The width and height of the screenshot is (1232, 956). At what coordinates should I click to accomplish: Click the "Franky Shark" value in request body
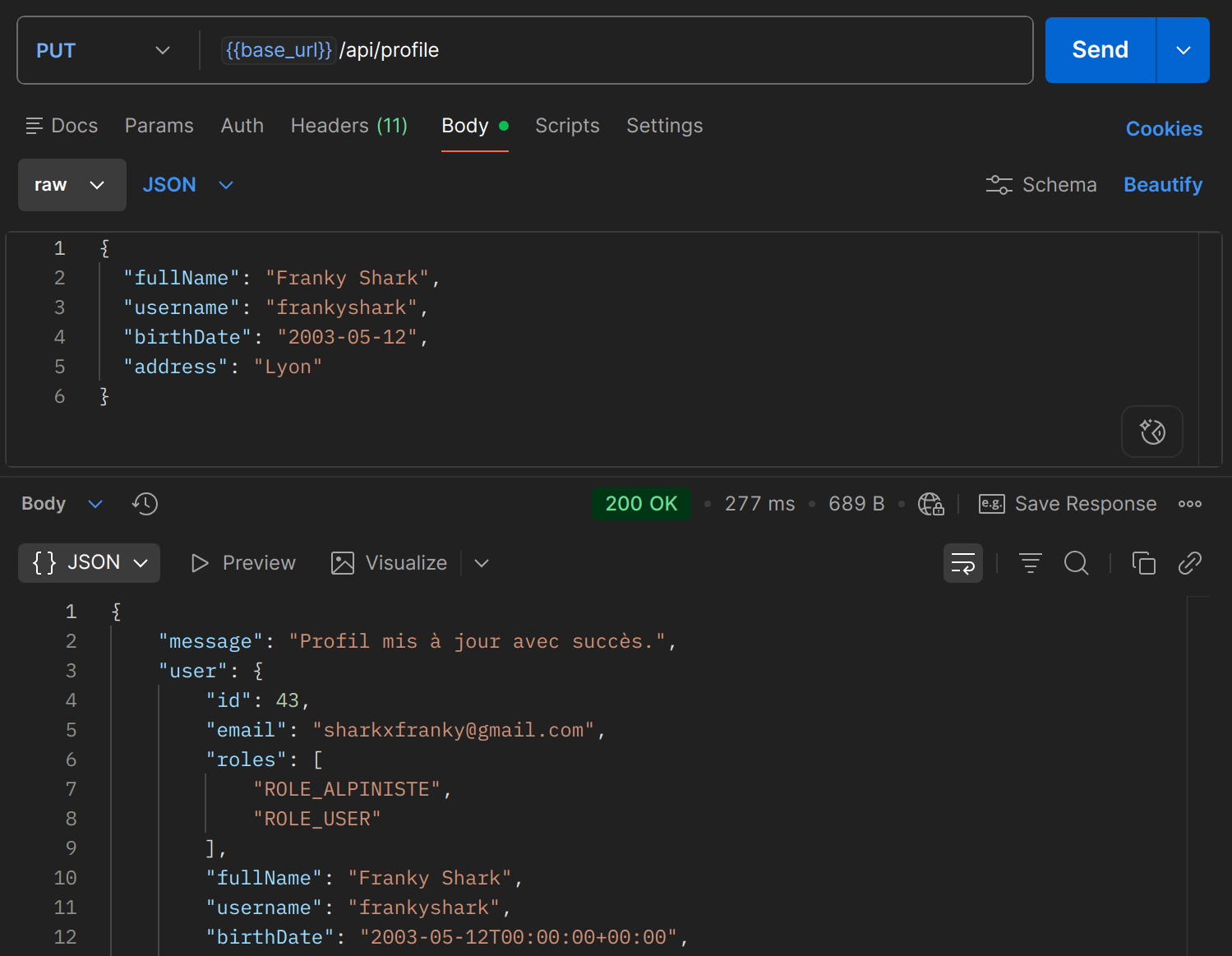pyautogui.click(x=347, y=278)
